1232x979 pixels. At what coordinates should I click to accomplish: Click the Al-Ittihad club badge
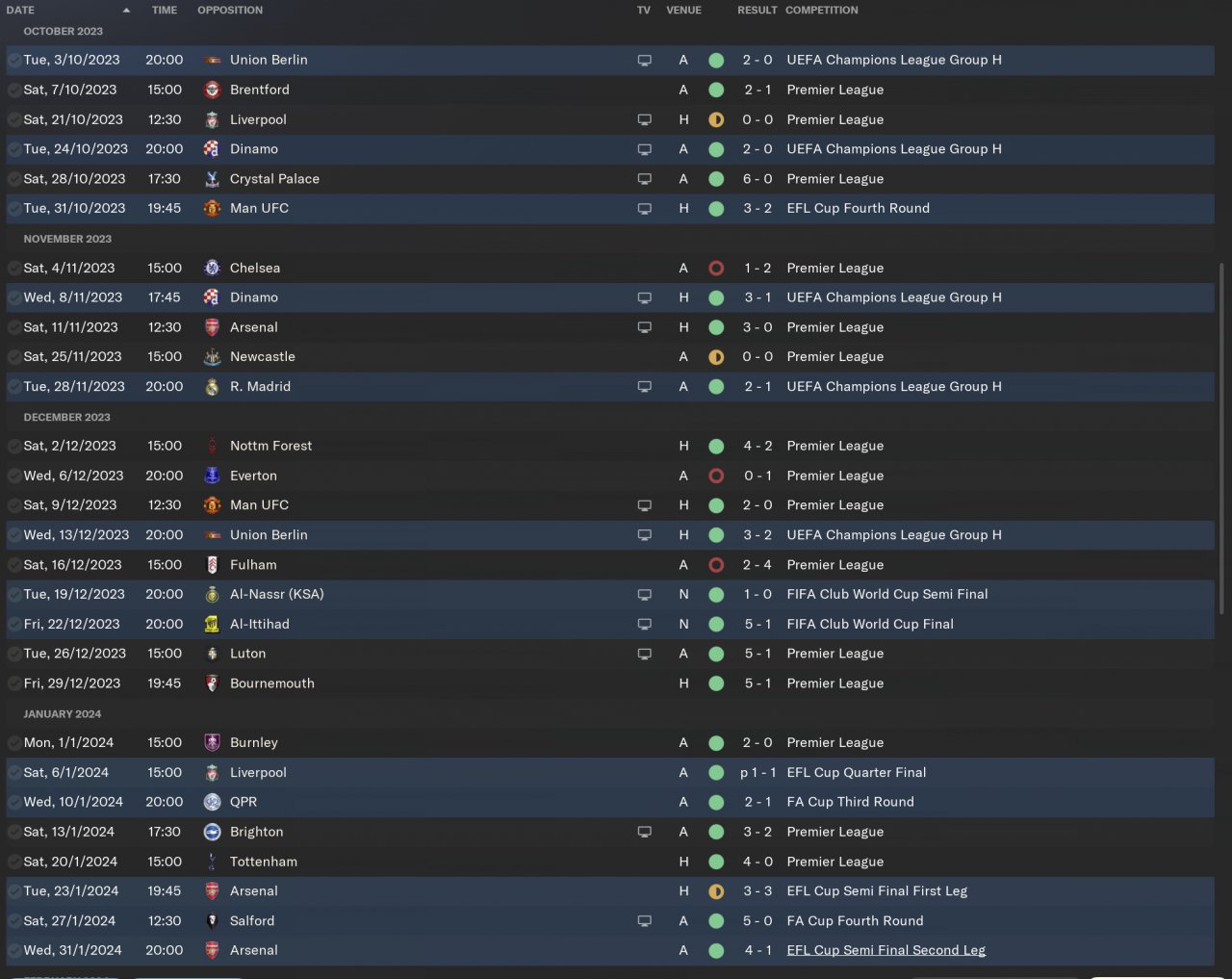pos(212,625)
